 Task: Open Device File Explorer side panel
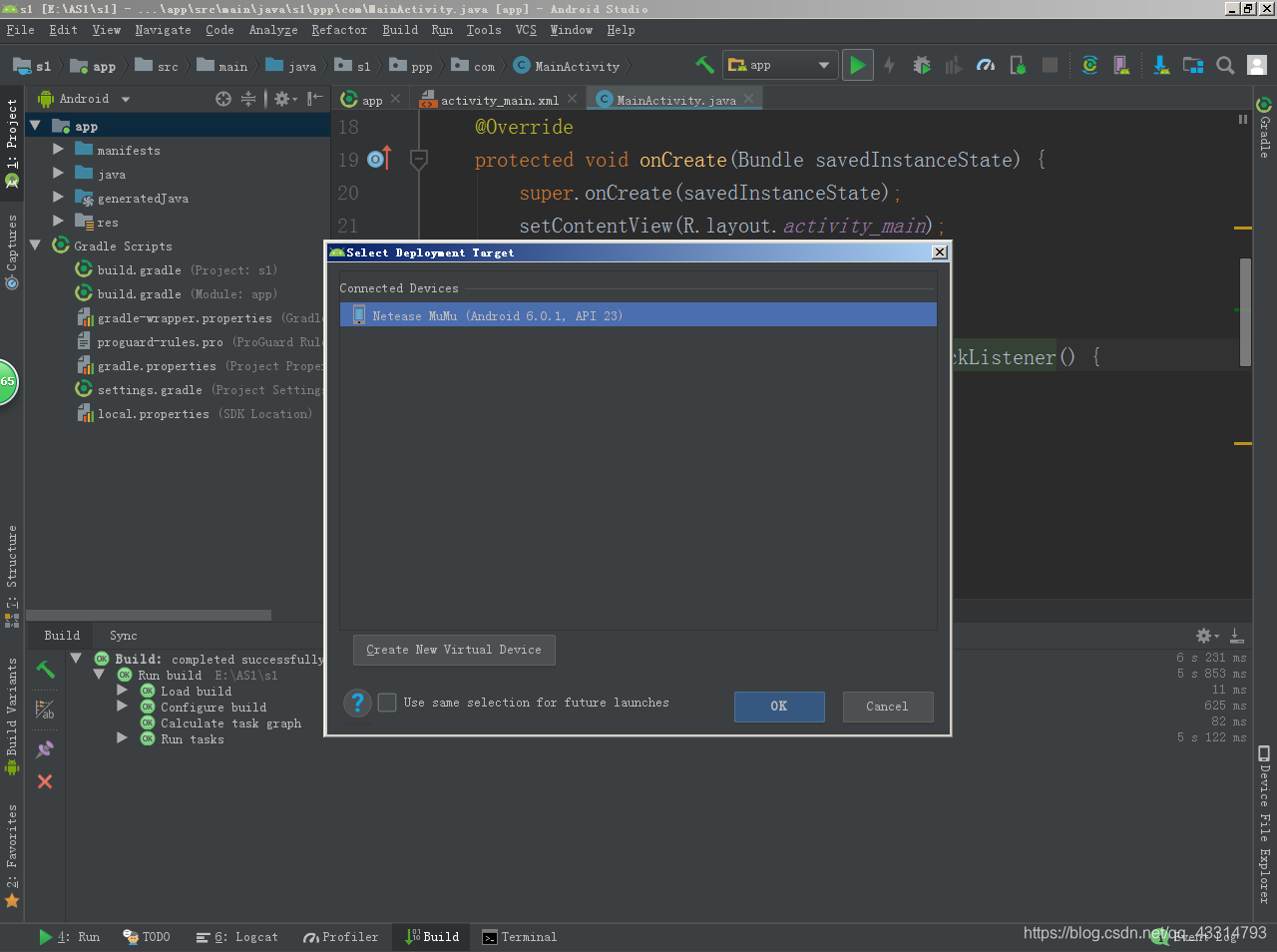pyautogui.click(x=1264, y=824)
